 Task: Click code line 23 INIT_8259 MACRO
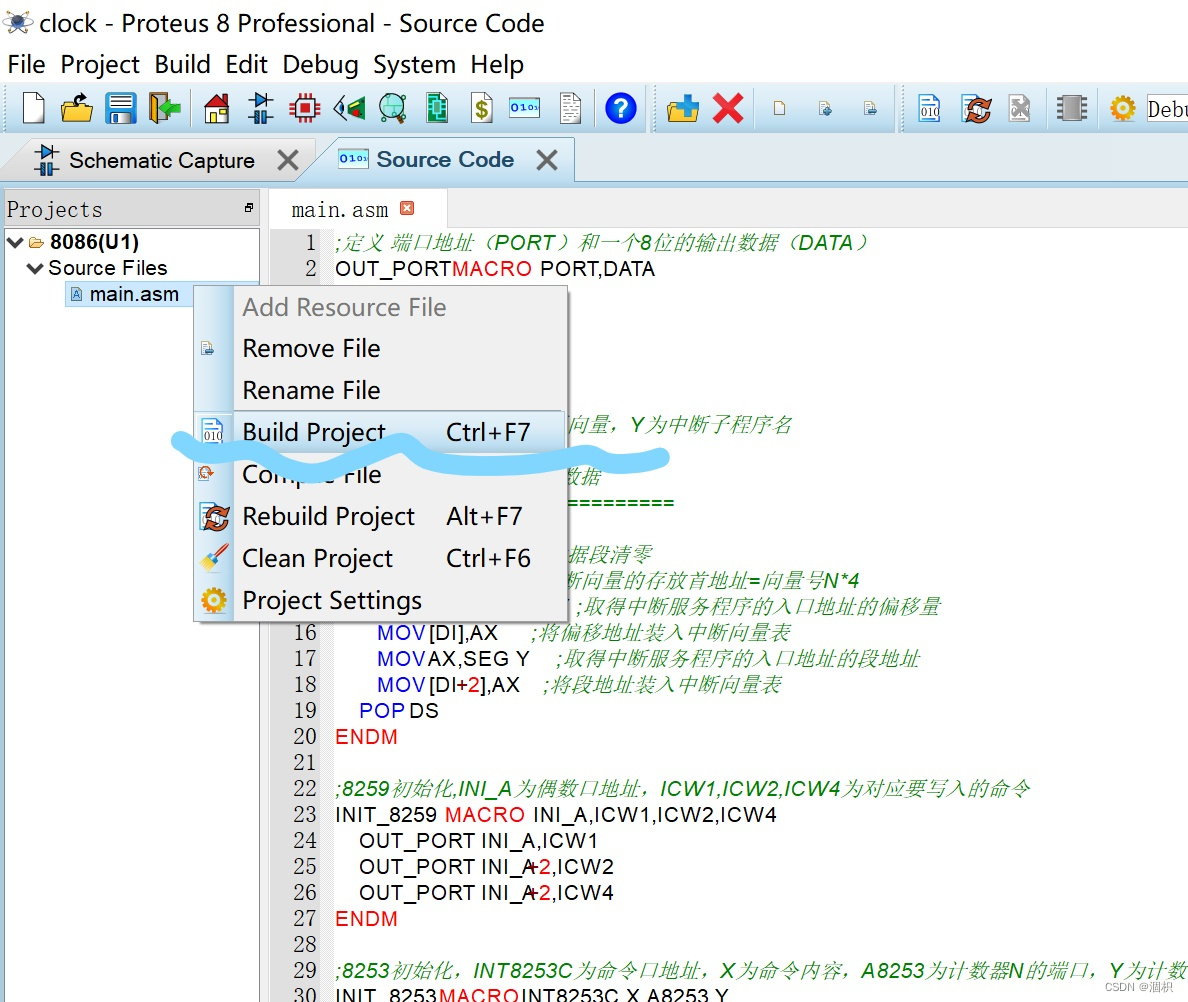coord(556,815)
